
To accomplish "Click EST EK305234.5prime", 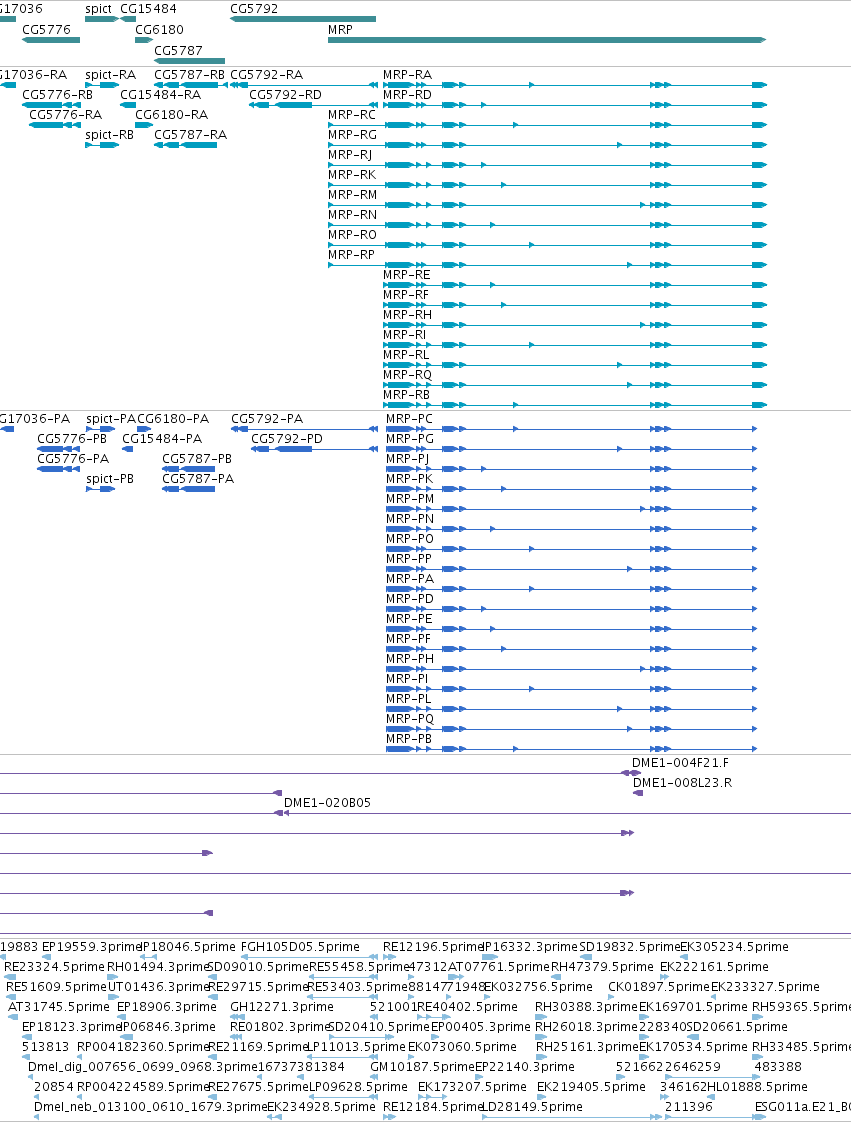I will 734,947.
